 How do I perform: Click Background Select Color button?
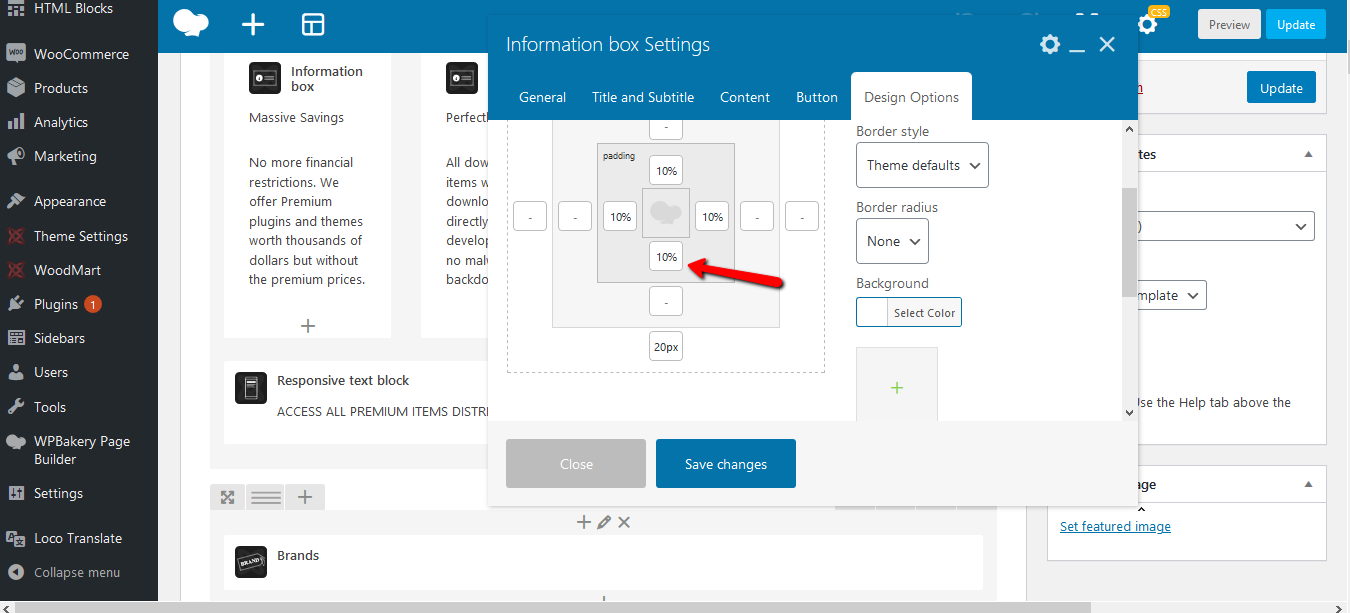click(x=924, y=313)
